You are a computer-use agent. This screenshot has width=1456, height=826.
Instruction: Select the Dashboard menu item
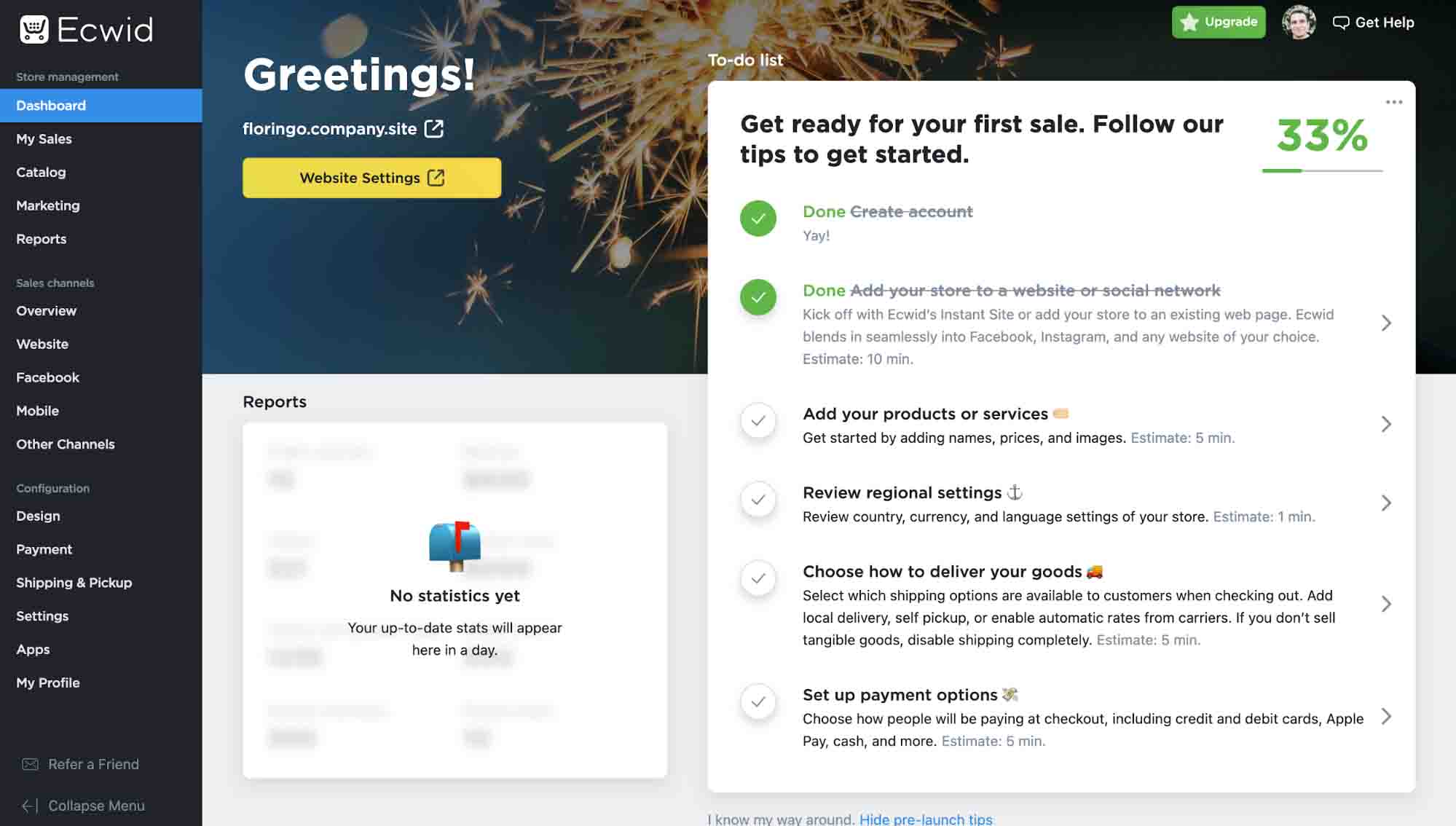tap(50, 105)
